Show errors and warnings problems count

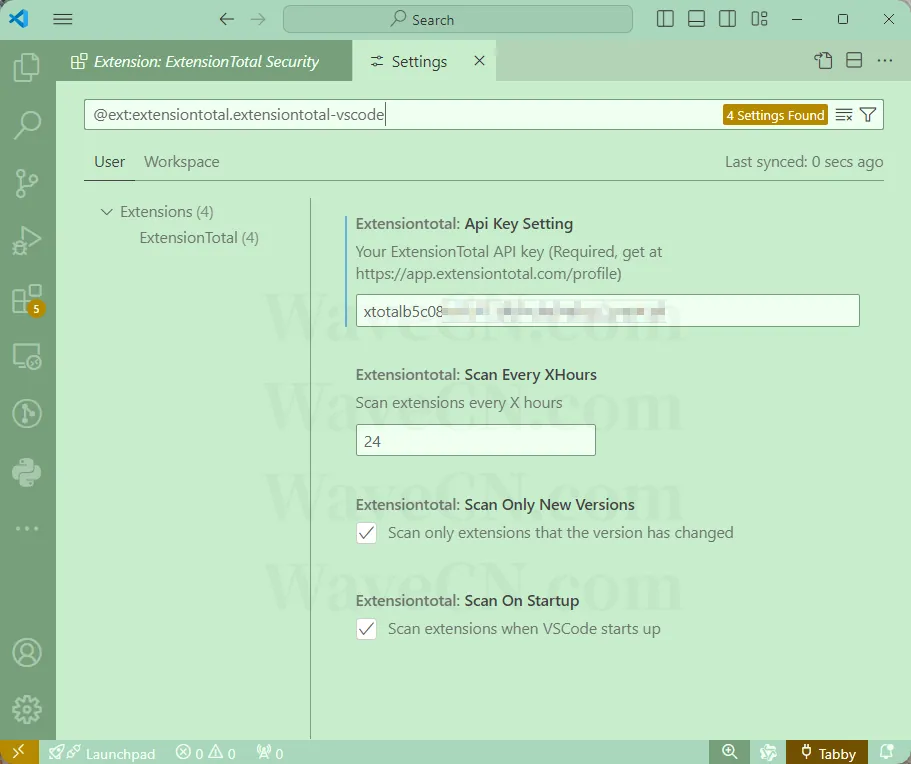coord(206,753)
